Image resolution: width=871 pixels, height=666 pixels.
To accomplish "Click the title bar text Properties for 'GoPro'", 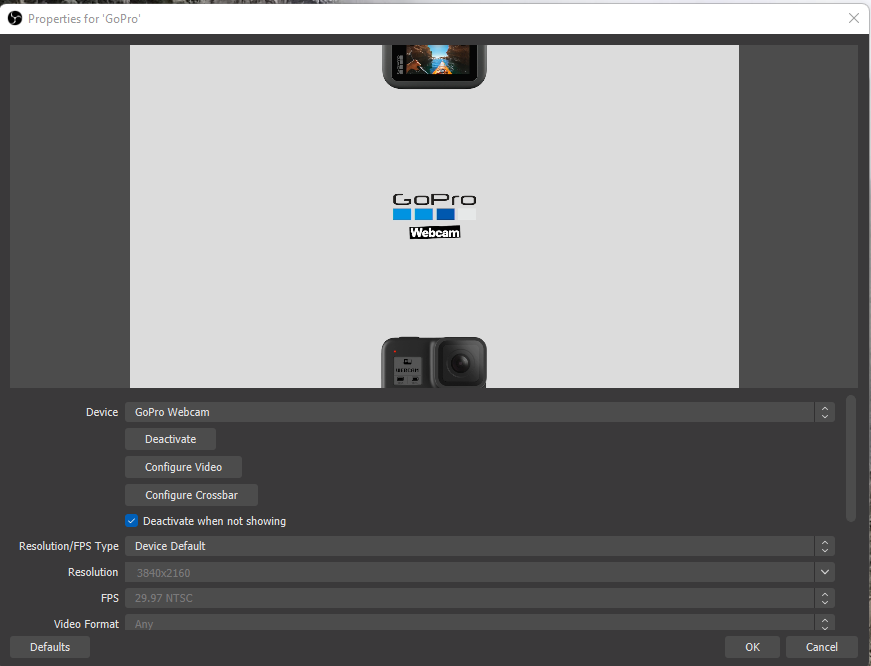I will pyautogui.click(x=84, y=18).
